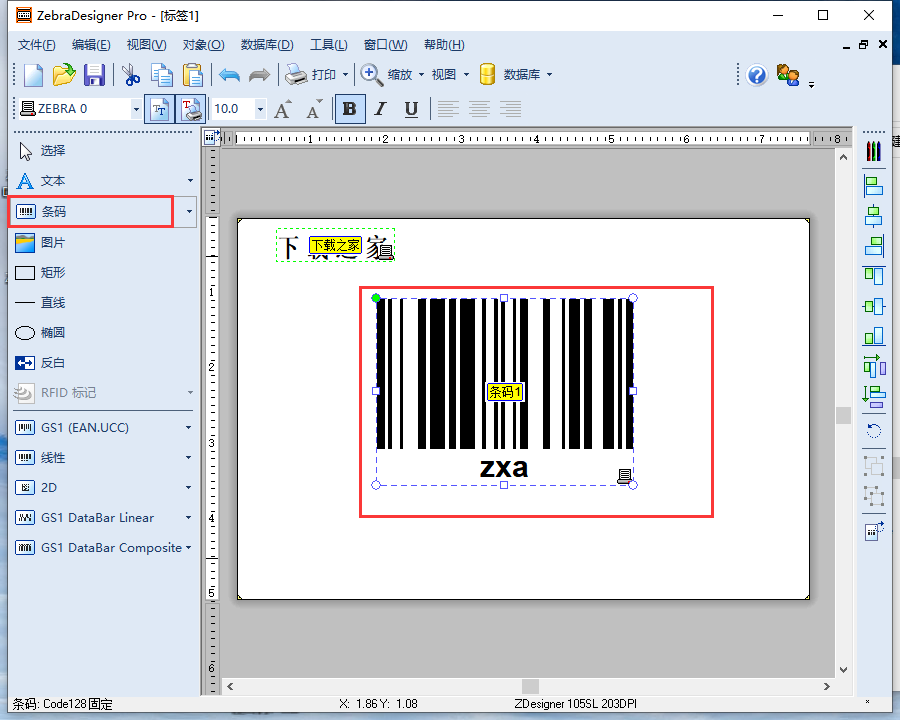Click the Cut scissors icon

(131, 75)
